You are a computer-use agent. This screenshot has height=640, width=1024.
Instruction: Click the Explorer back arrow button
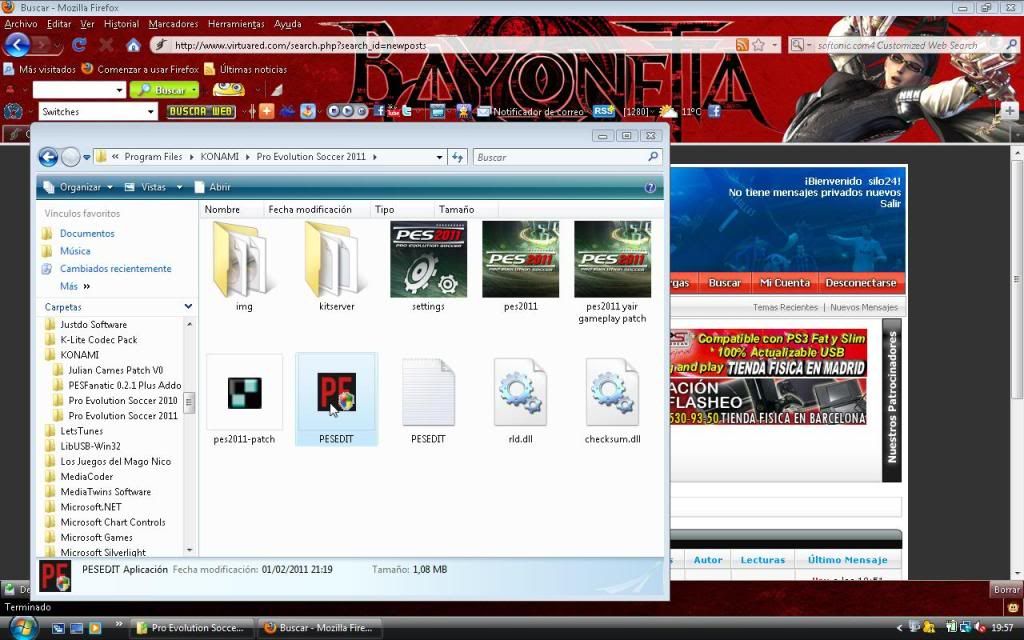48,157
